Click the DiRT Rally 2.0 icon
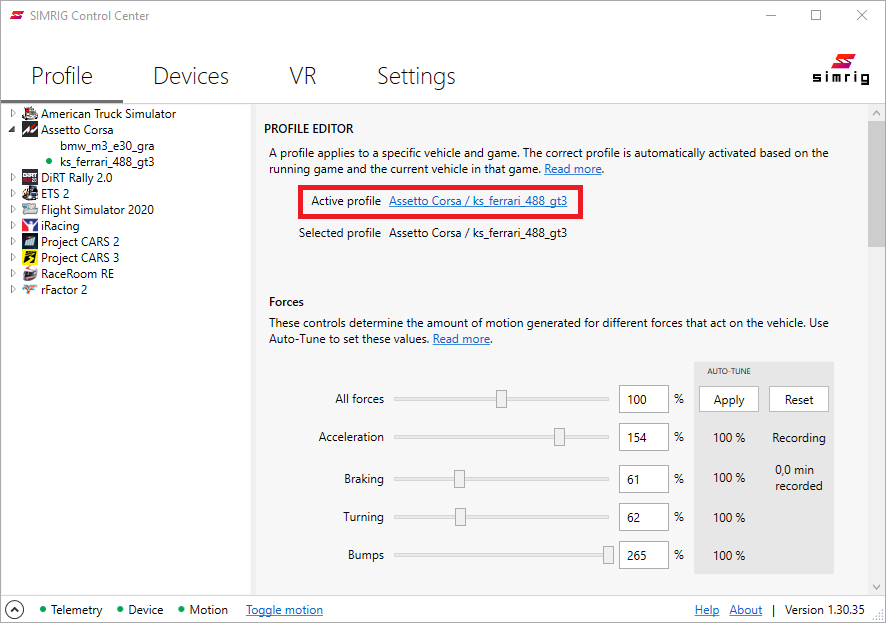 tap(30, 178)
